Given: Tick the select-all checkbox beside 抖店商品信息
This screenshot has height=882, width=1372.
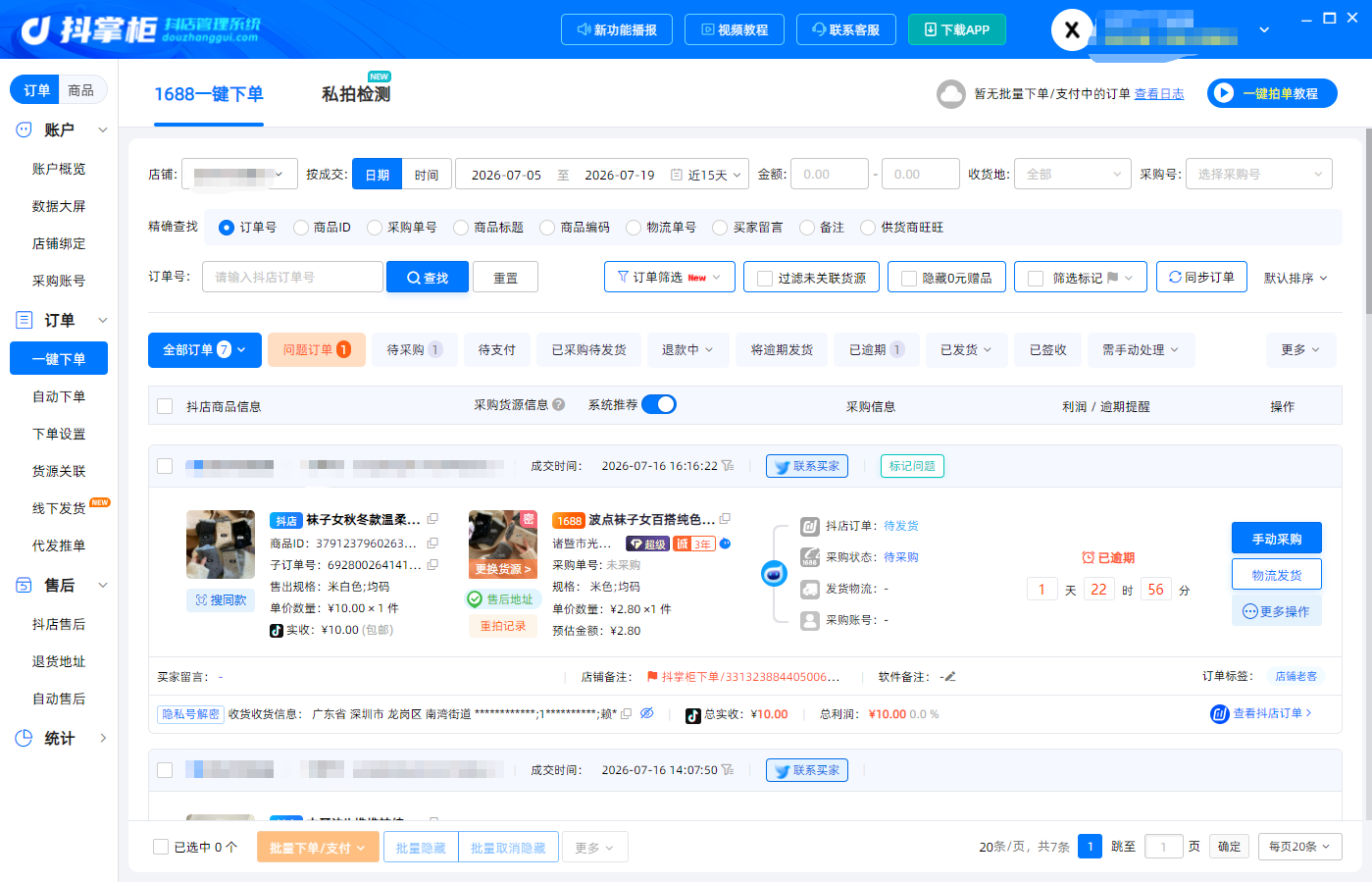Looking at the screenshot, I should tap(165, 406).
